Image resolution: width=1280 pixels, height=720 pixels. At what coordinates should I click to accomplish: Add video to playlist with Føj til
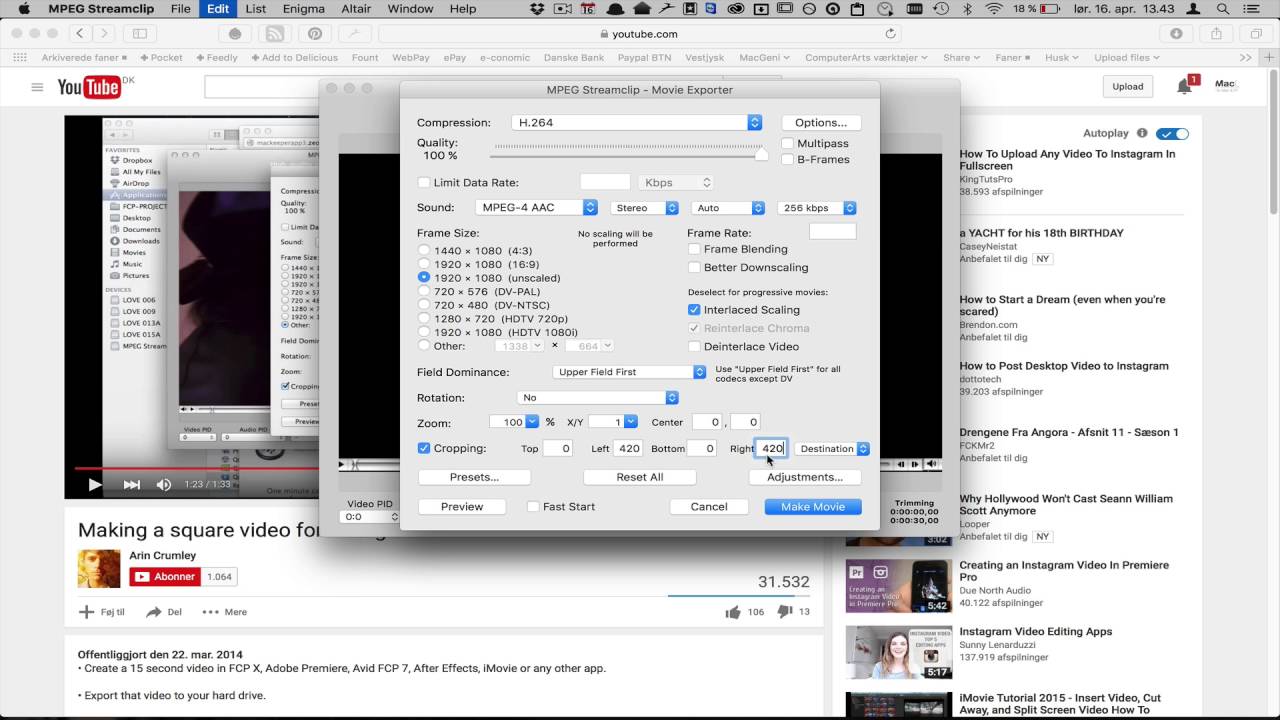[102, 612]
